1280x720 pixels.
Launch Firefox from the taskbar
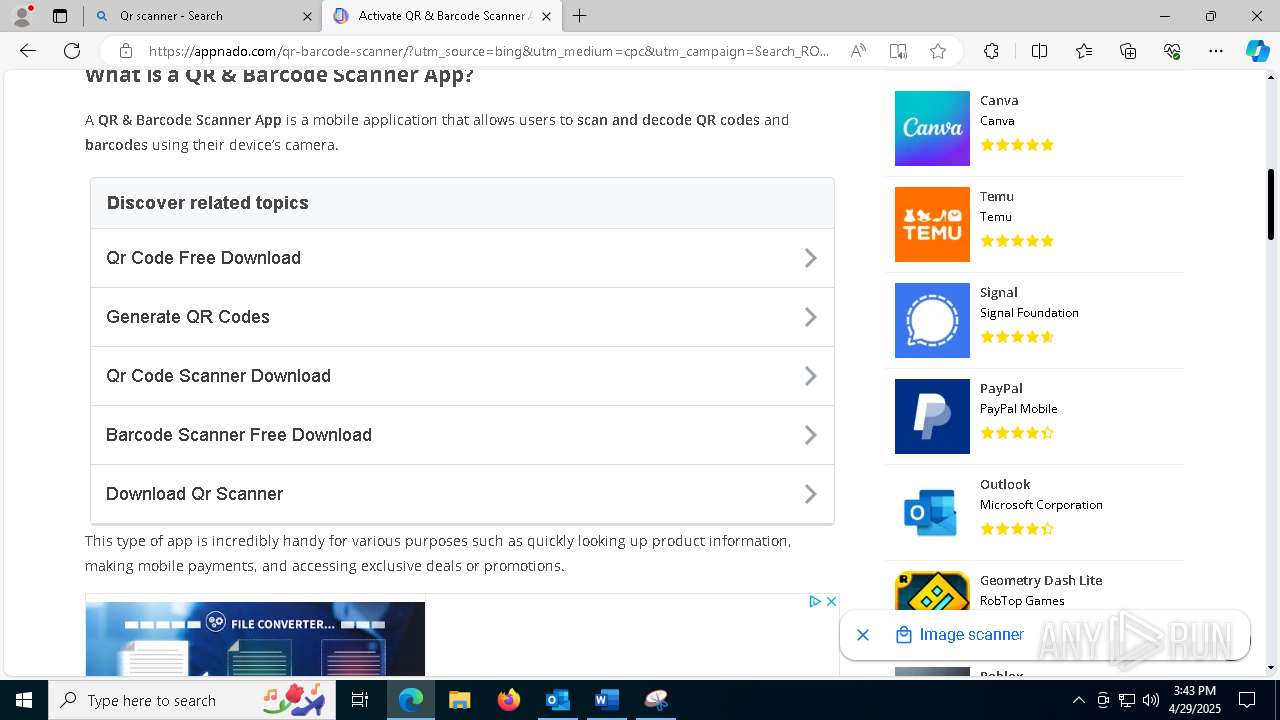pos(508,700)
